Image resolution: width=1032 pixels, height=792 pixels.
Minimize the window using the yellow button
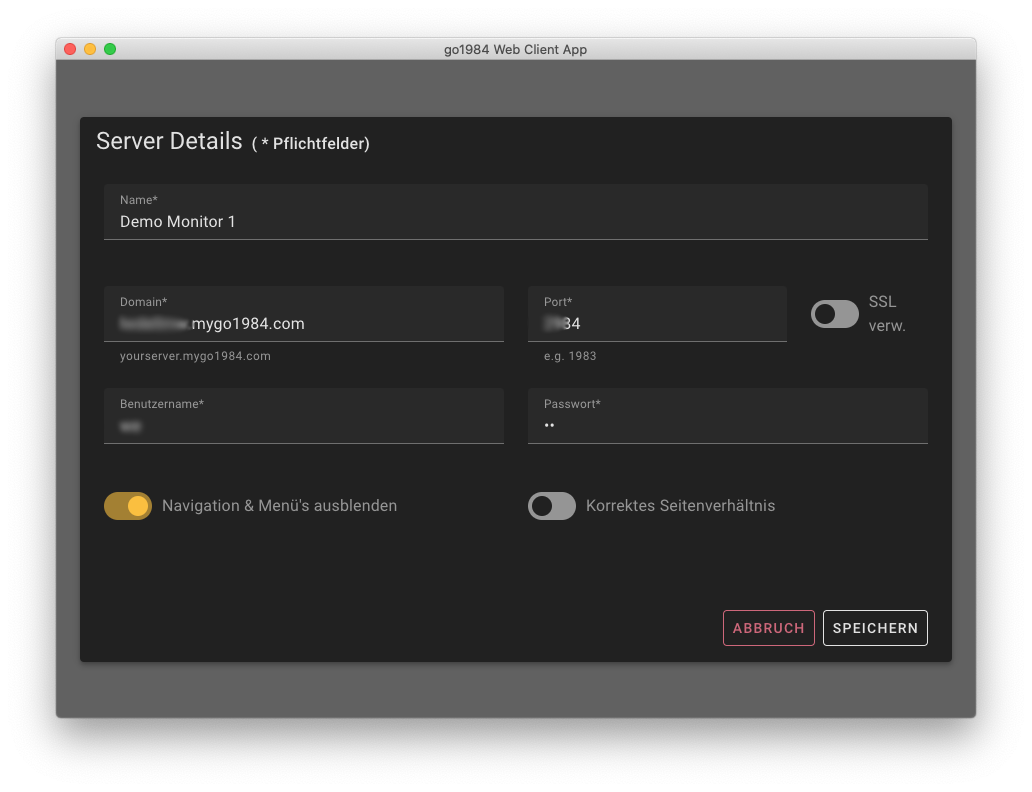click(90, 49)
